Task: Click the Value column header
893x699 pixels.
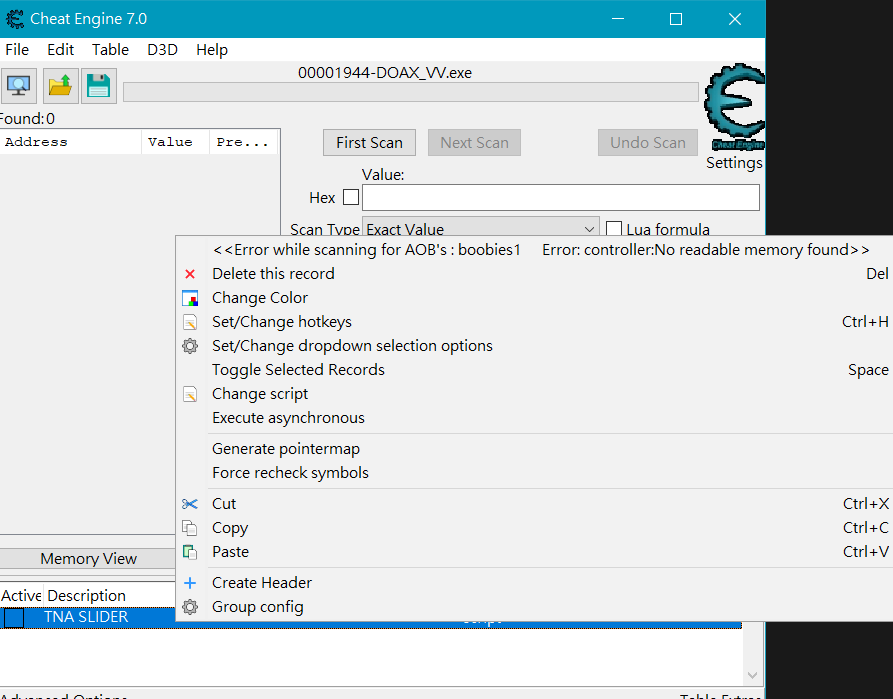Action: pyautogui.click(x=175, y=142)
